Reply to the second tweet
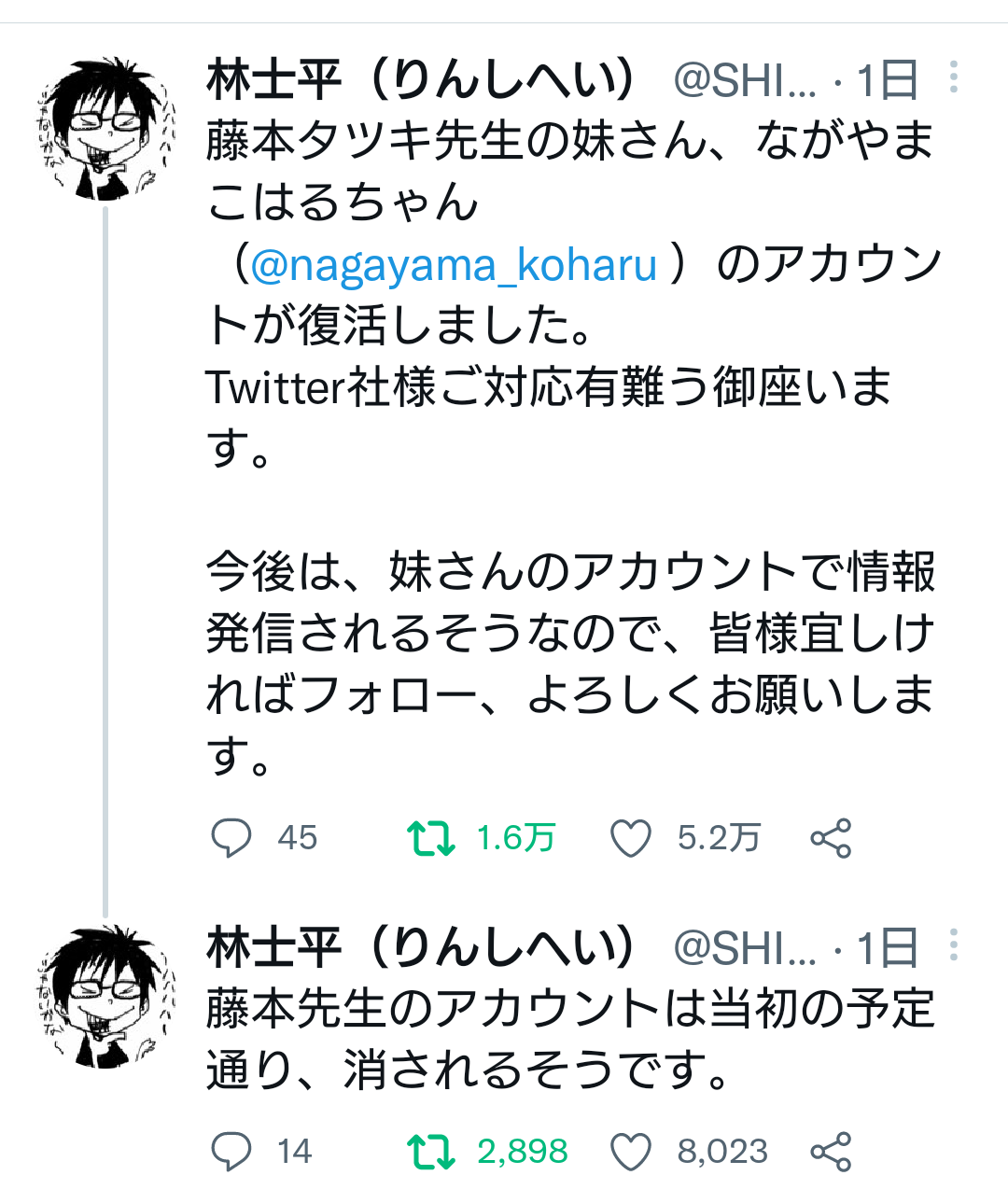 [x=231, y=1151]
